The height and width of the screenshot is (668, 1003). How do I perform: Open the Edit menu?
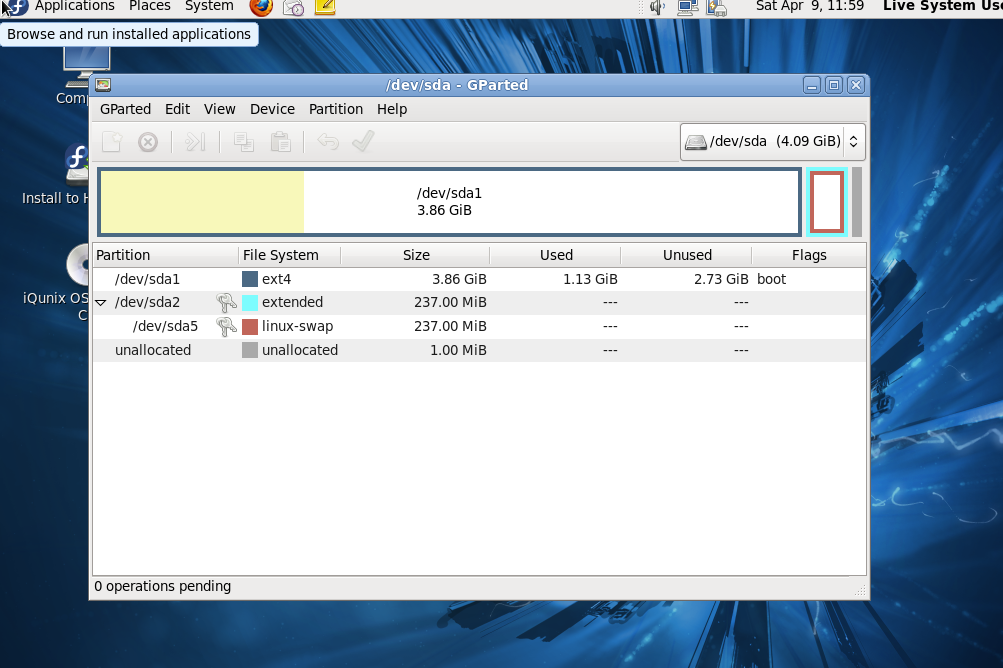click(177, 109)
